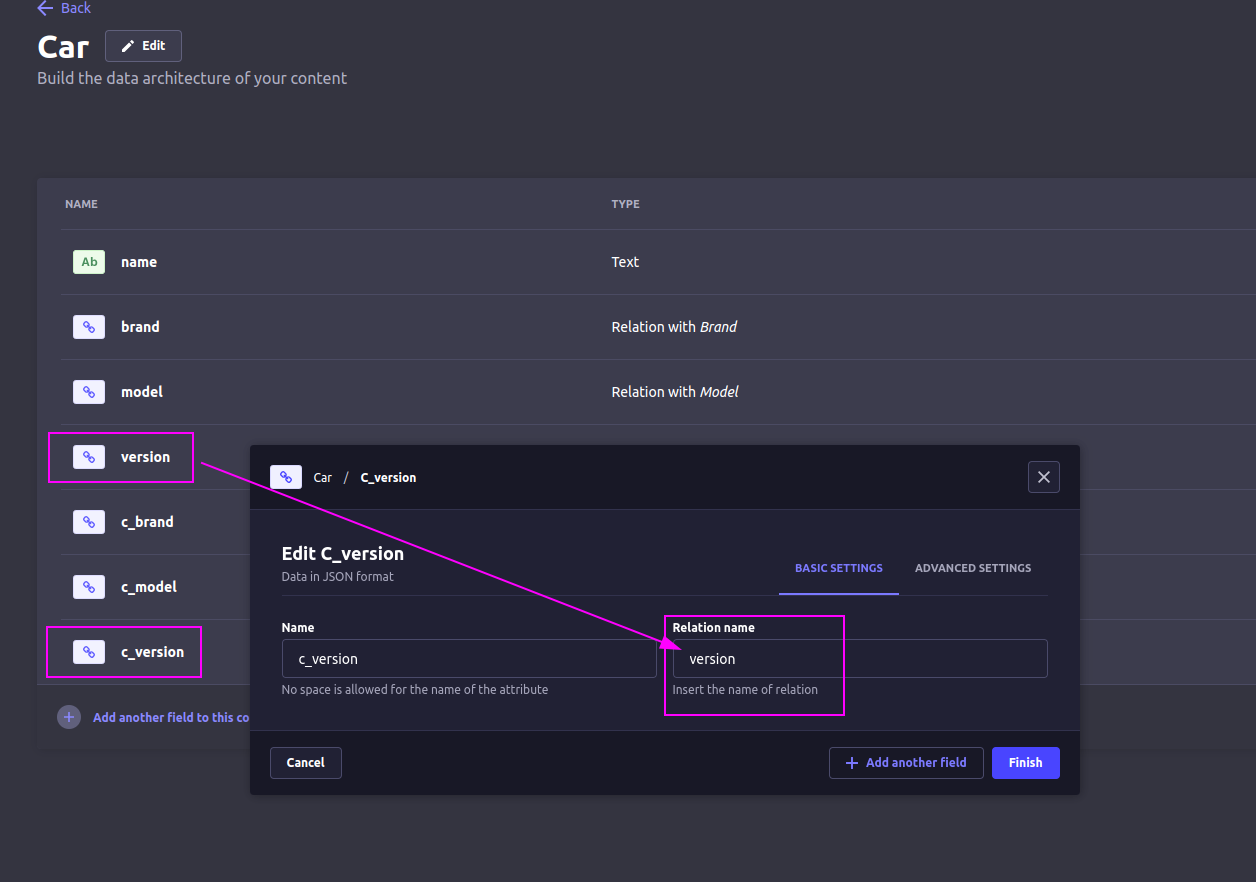
Task: Click the text type icon for name
Action: tap(89, 262)
